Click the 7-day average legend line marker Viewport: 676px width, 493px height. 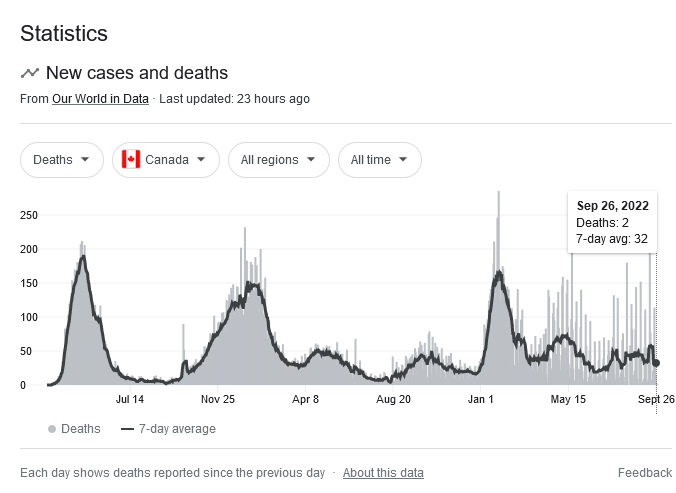[x=127, y=429]
